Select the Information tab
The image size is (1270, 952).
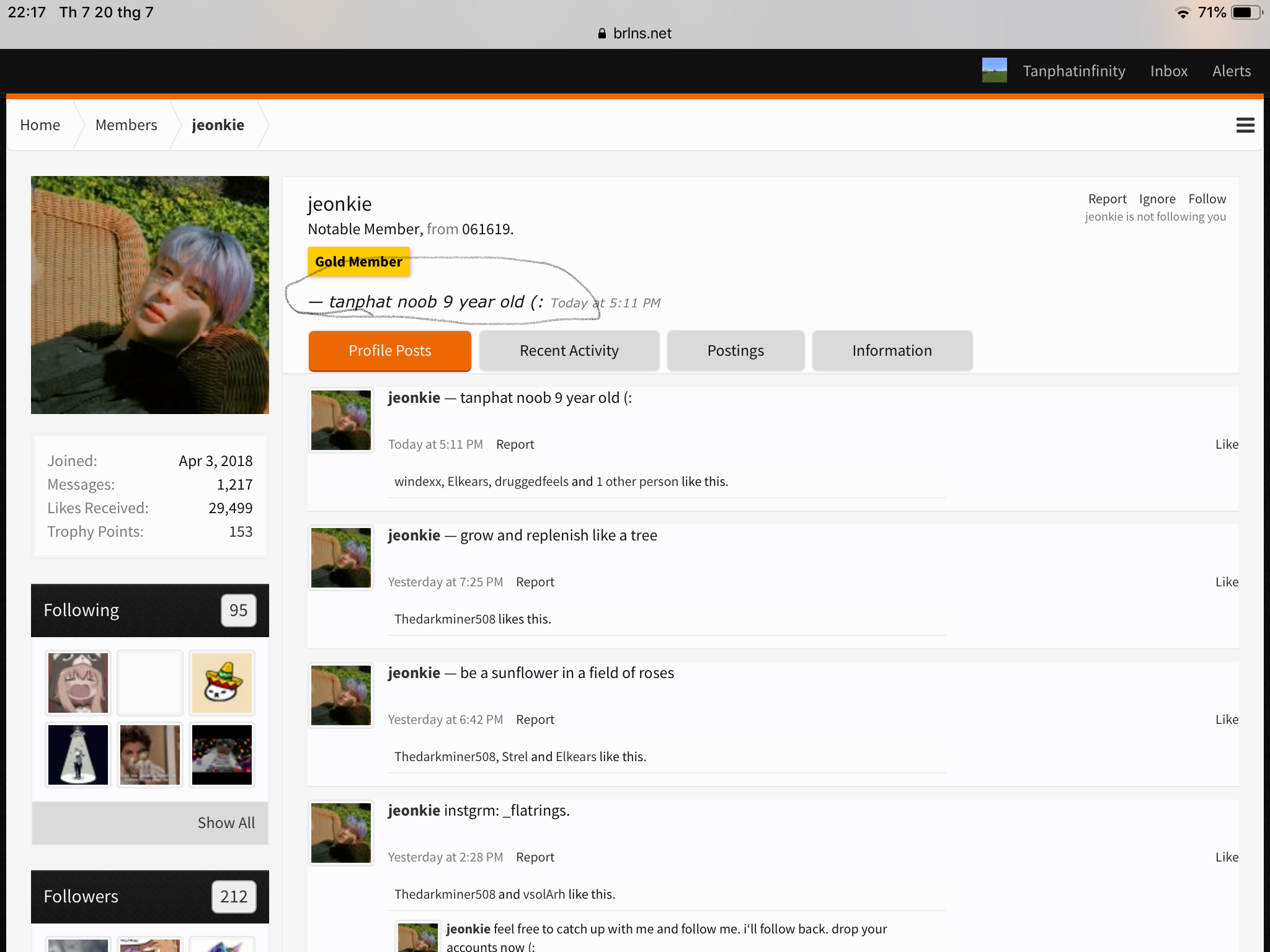pyautogui.click(x=892, y=351)
